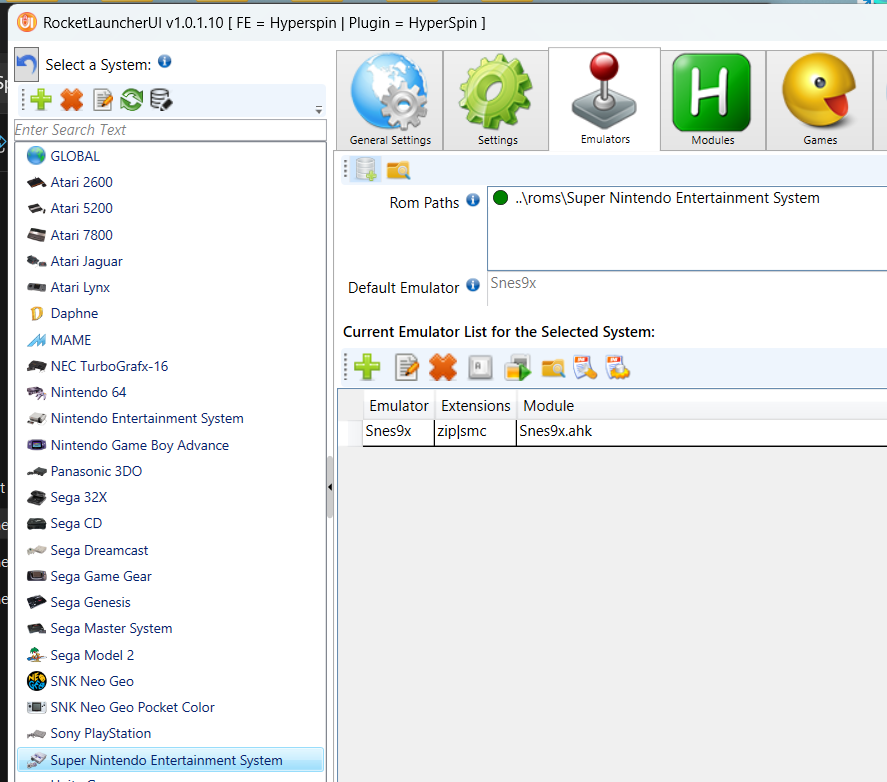887x782 pixels.
Task: Select Daphne system
Action: tap(170, 313)
